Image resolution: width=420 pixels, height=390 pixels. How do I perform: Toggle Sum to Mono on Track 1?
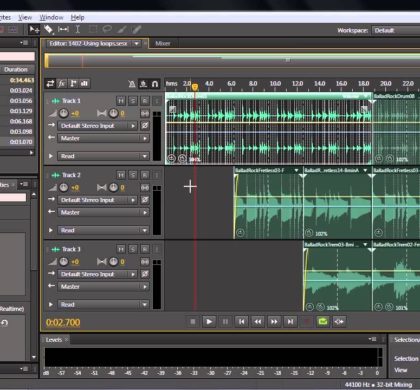coord(145,114)
